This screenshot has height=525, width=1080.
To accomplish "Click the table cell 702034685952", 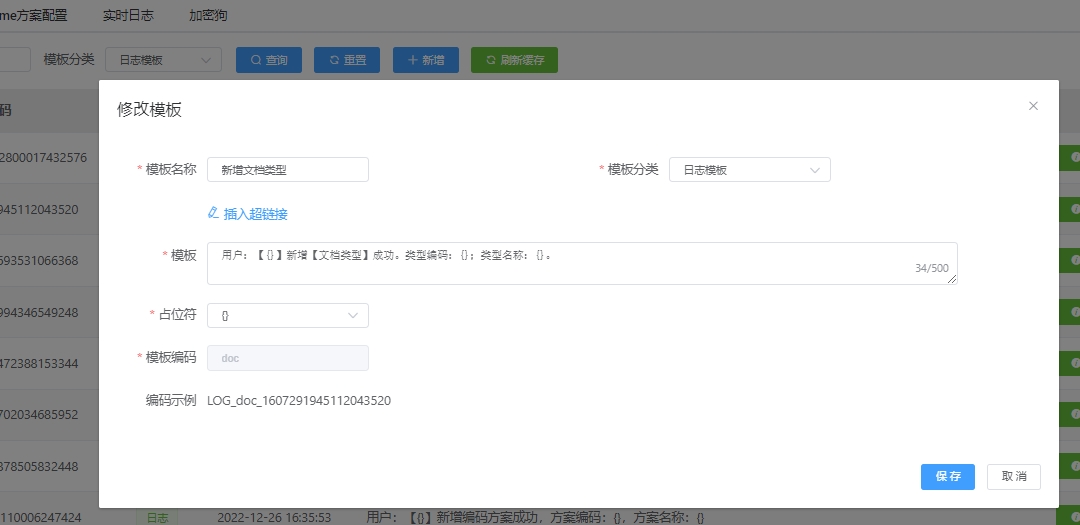I will click(39, 415).
